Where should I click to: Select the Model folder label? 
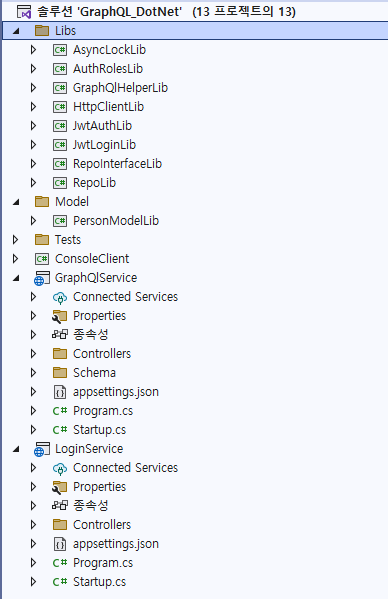click(72, 202)
